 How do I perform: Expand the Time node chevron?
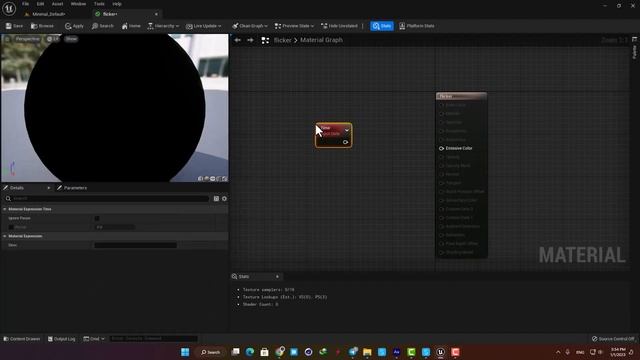(x=347, y=130)
